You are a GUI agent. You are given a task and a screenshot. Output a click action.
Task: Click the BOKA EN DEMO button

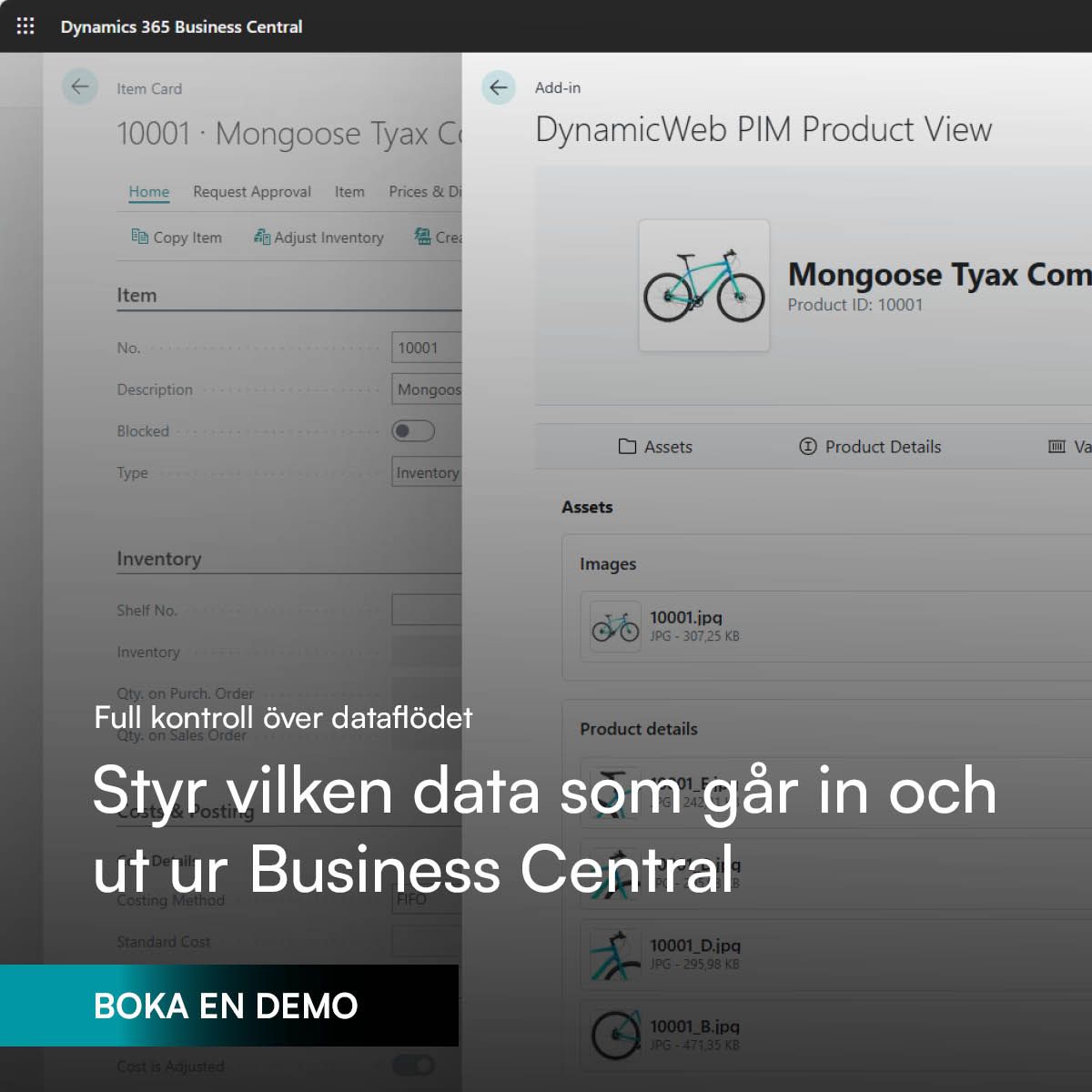coord(229,1006)
